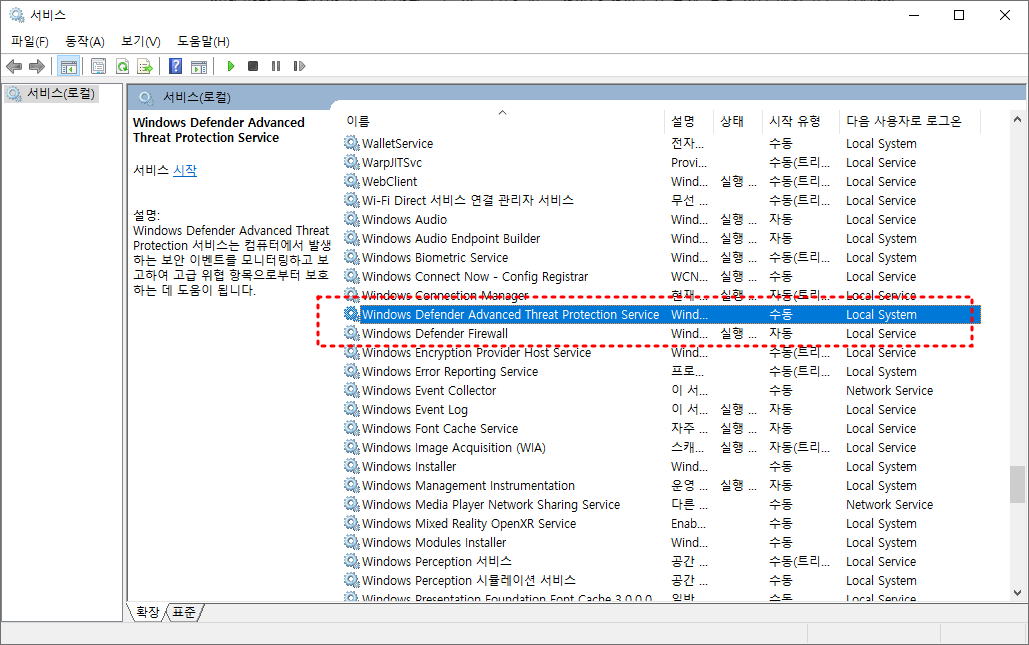This screenshot has height=645, width=1029.
Task: Click the Back arrow toolbar icon
Action: click(14, 66)
